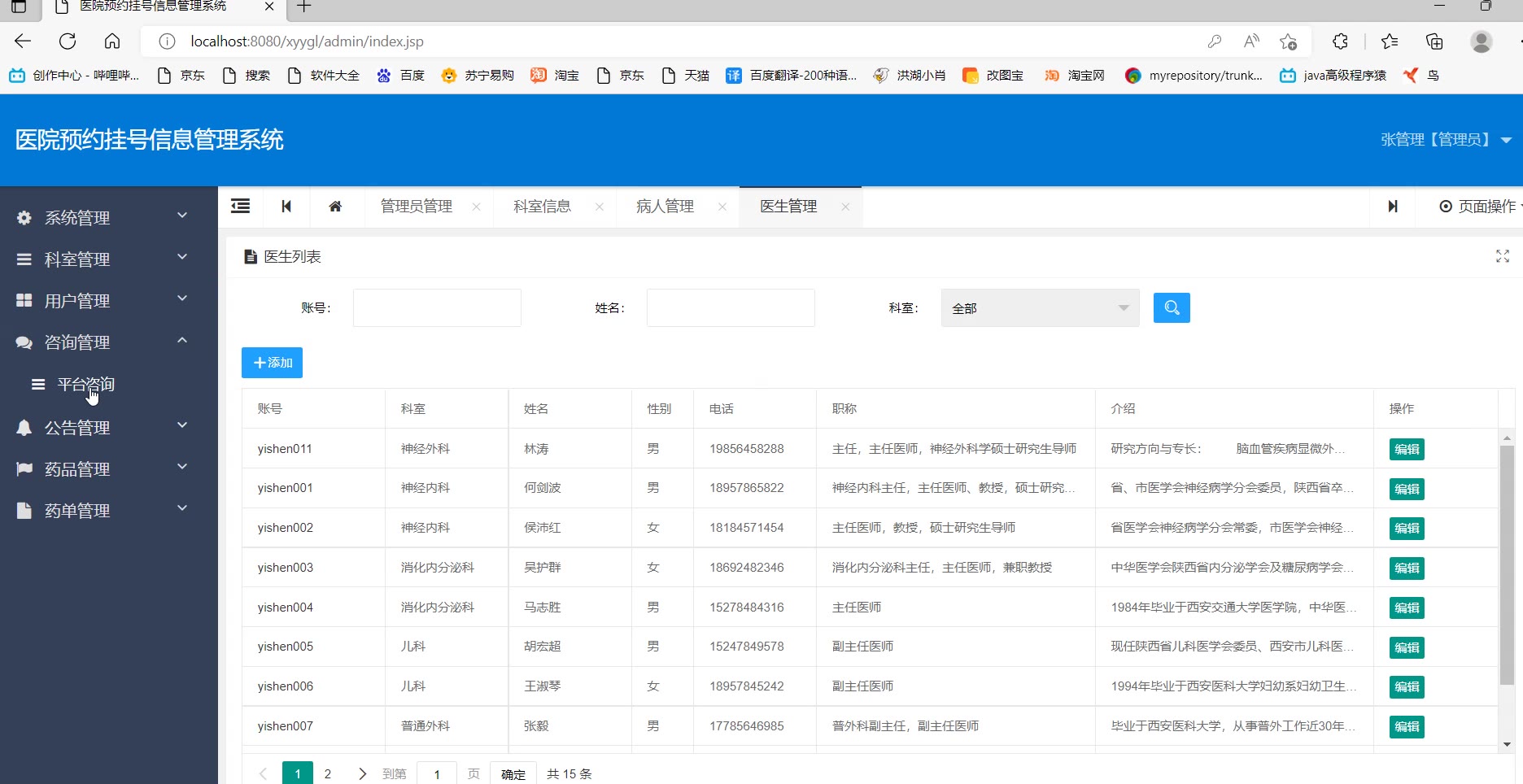
Task: Reload the page with the refresh icon
Action: [68, 41]
